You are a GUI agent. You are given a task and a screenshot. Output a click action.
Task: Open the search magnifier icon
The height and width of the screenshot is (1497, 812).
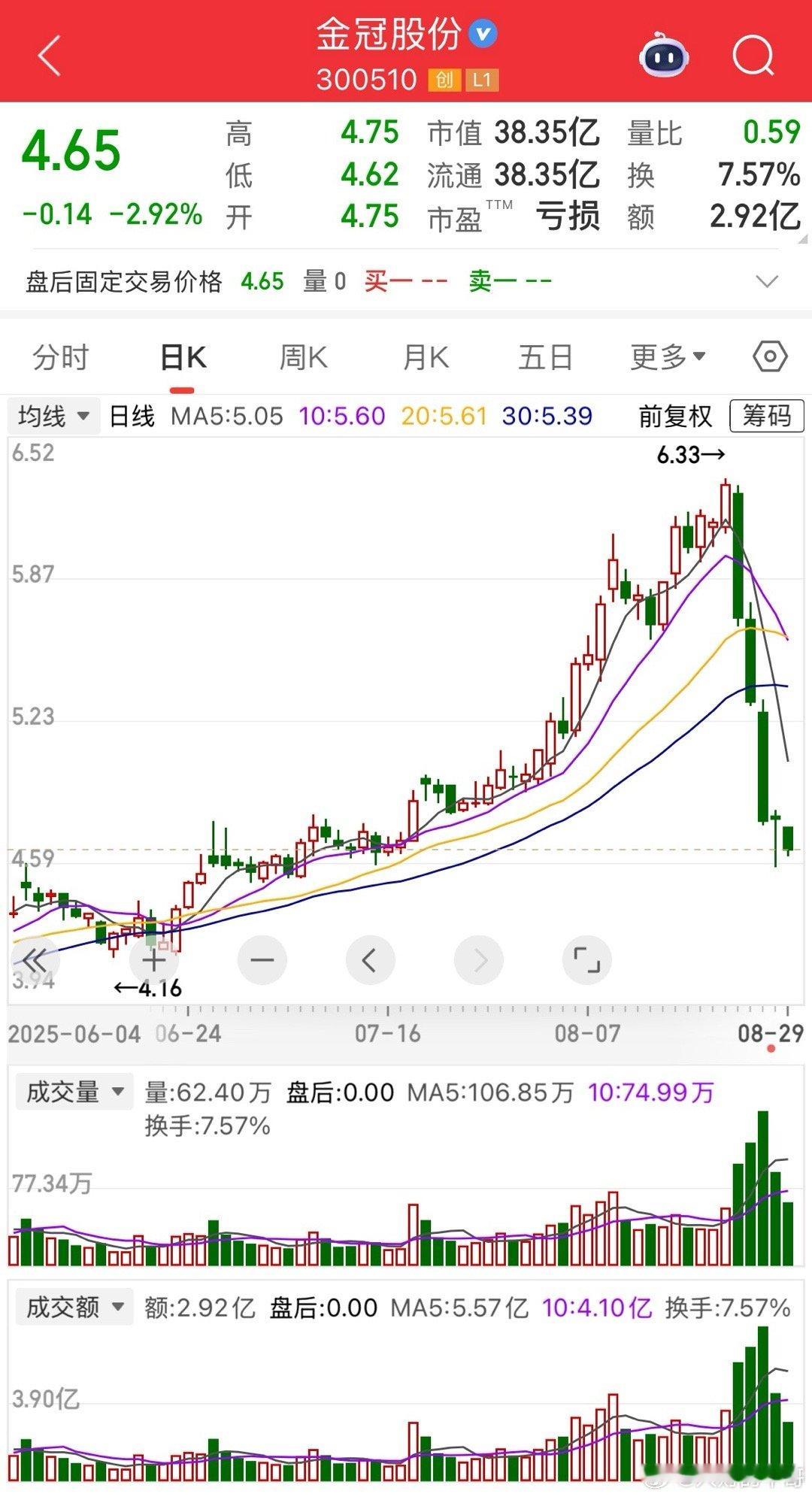[753, 56]
